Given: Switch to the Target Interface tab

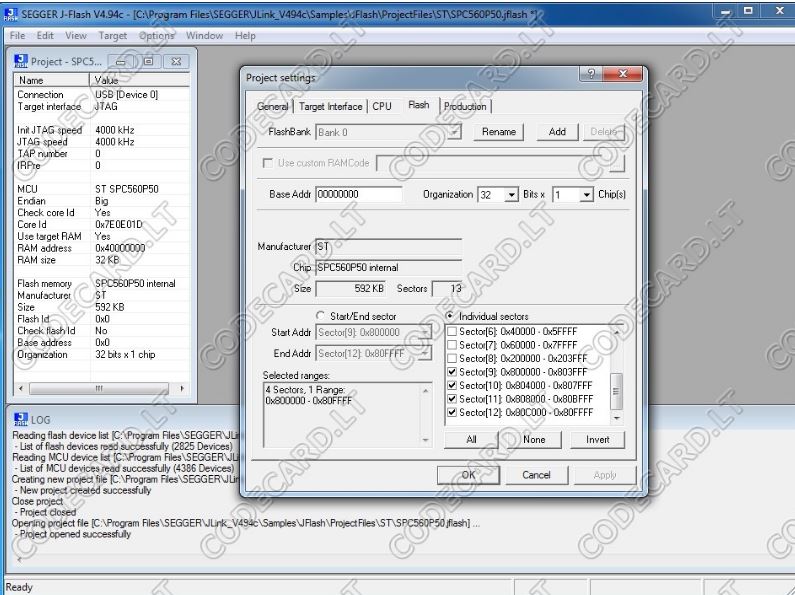Looking at the screenshot, I should pos(331,106).
